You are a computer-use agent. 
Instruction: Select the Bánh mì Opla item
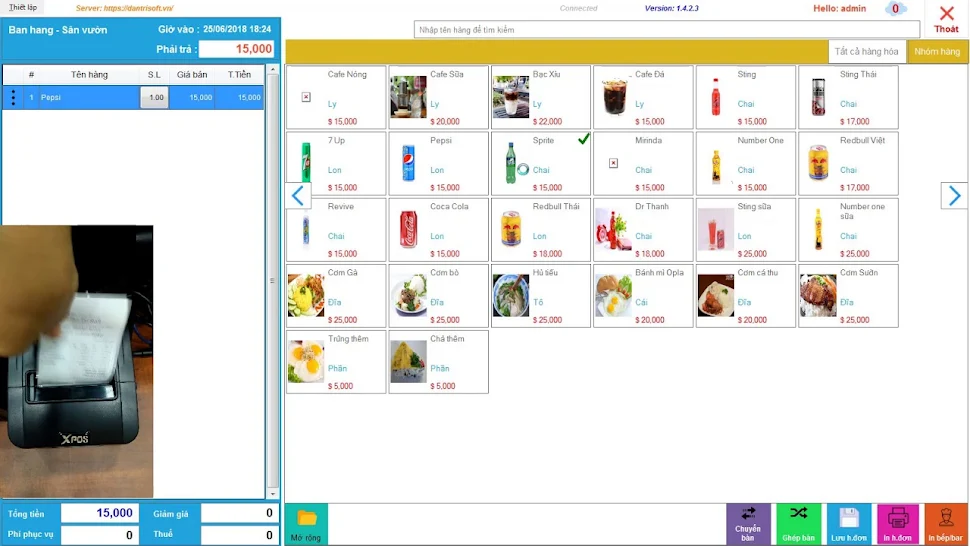click(x=643, y=296)
